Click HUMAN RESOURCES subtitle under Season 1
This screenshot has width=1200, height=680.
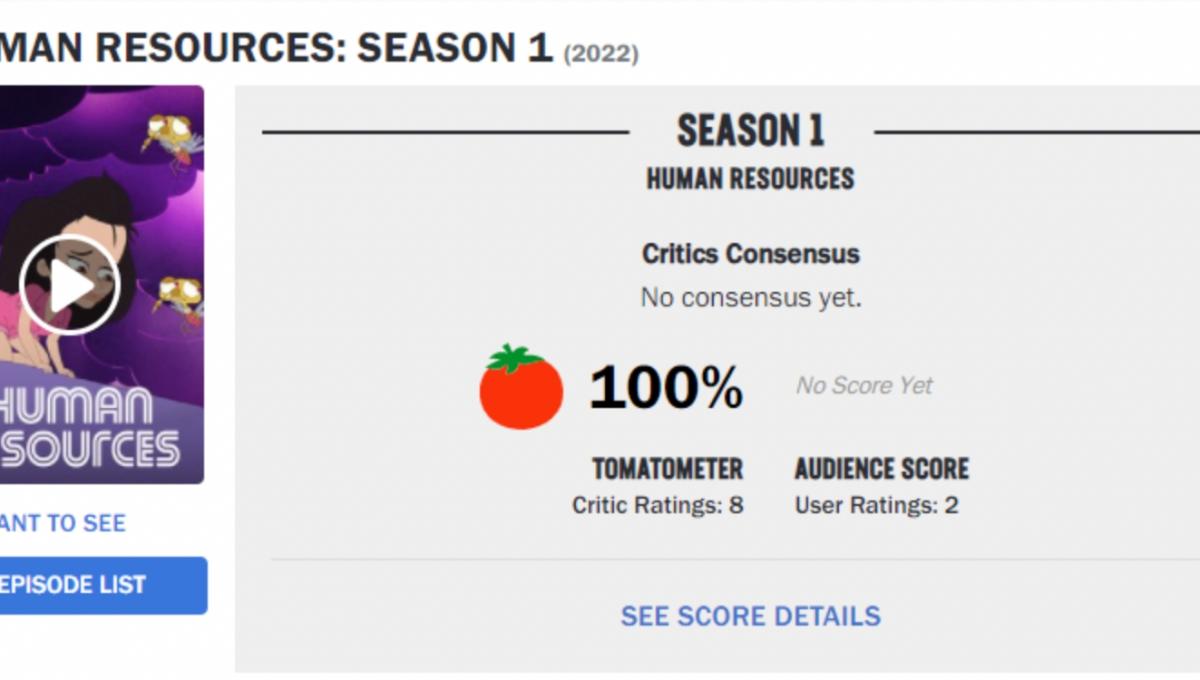[x=750, y=179]
